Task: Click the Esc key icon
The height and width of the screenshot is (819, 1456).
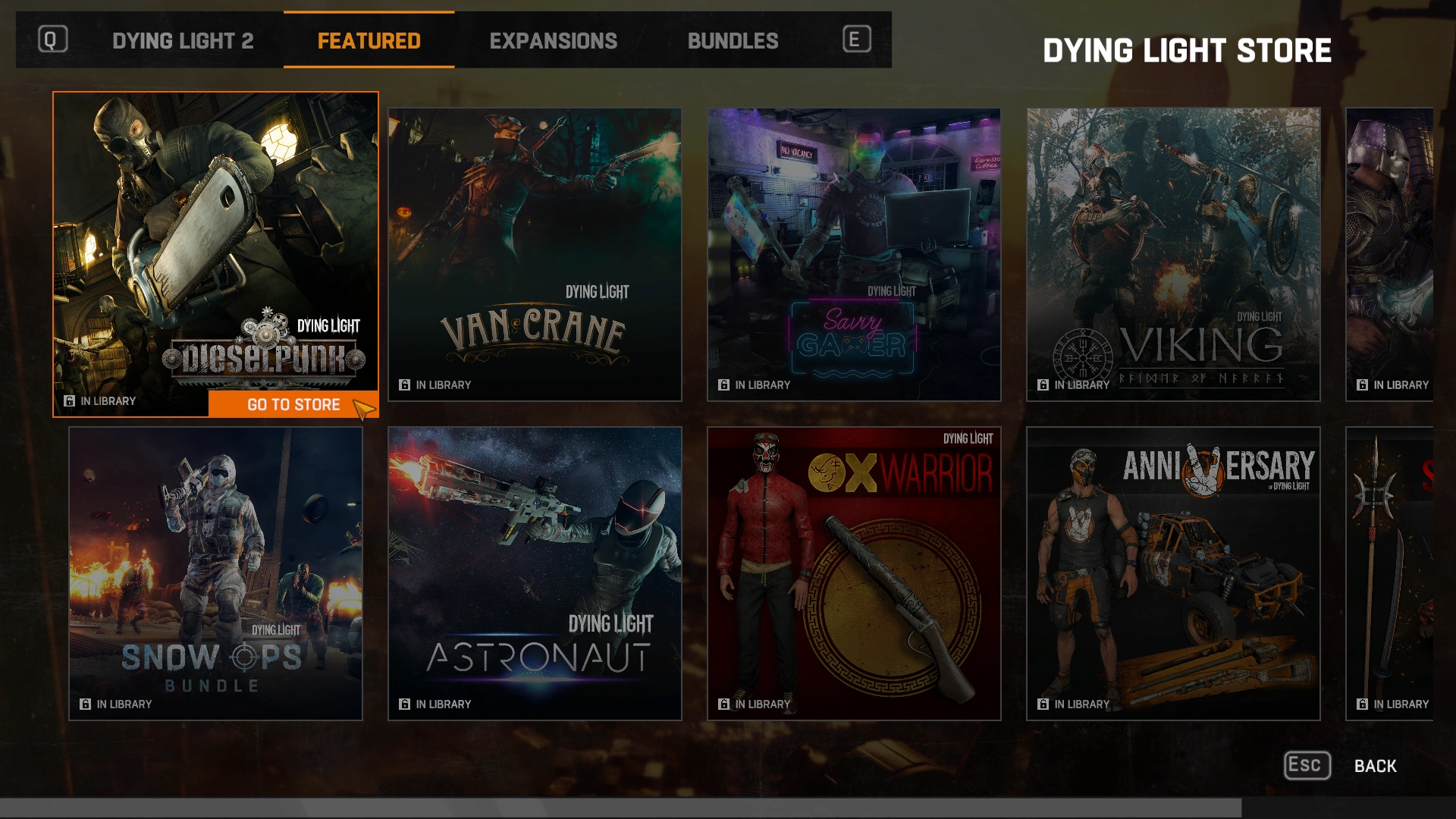Action: pos(1307,765)
